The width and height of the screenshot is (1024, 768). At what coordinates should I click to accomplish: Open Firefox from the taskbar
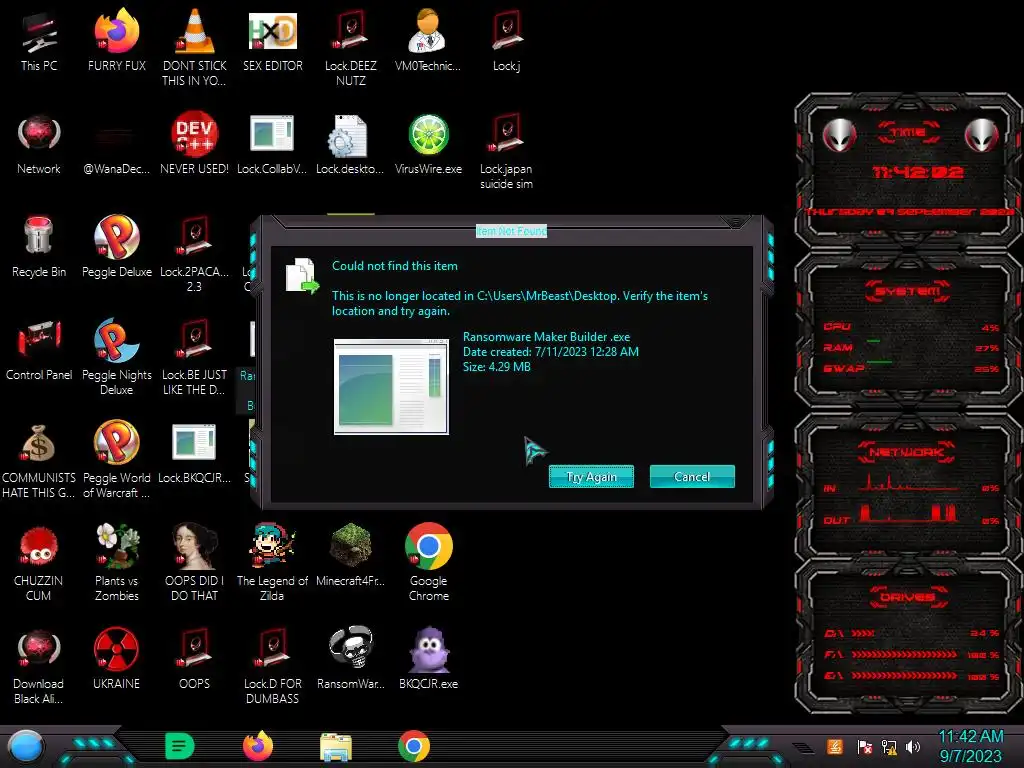tap(257, 746)
